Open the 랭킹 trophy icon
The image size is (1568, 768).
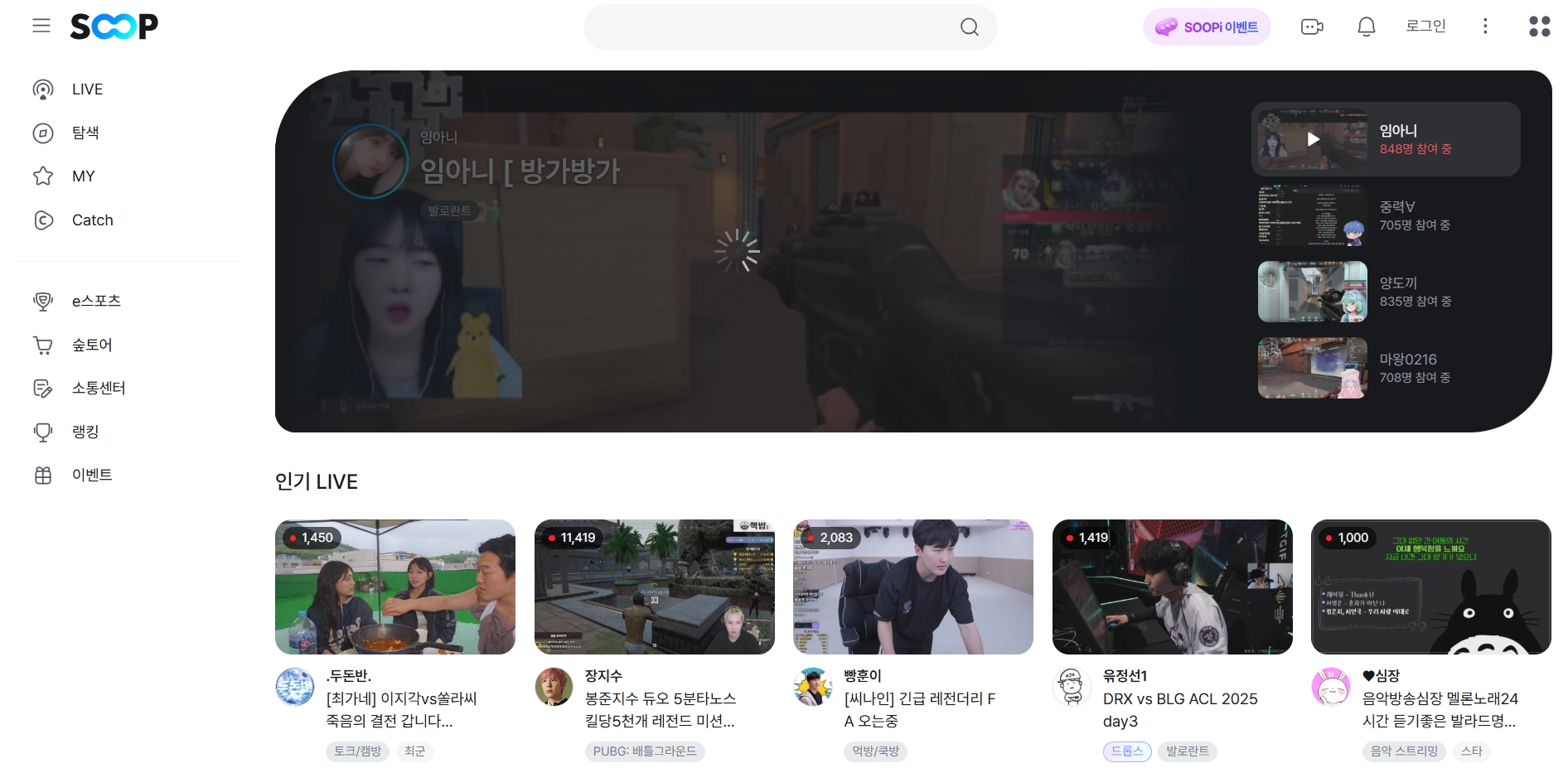(43, 431)
